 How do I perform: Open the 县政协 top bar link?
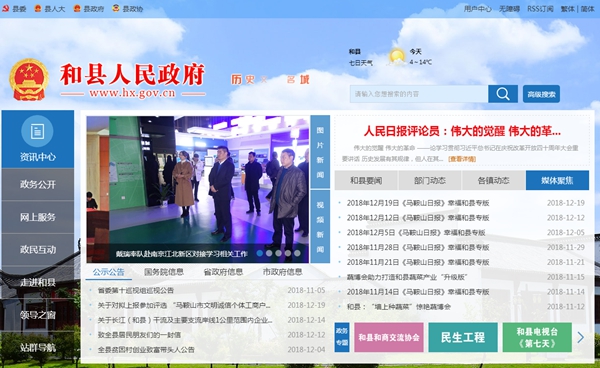(x=128, y=9)
